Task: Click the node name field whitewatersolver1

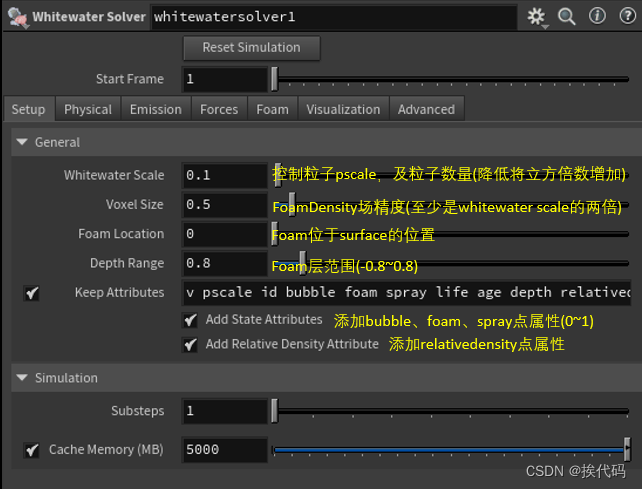Action: [x=334, y=17]
